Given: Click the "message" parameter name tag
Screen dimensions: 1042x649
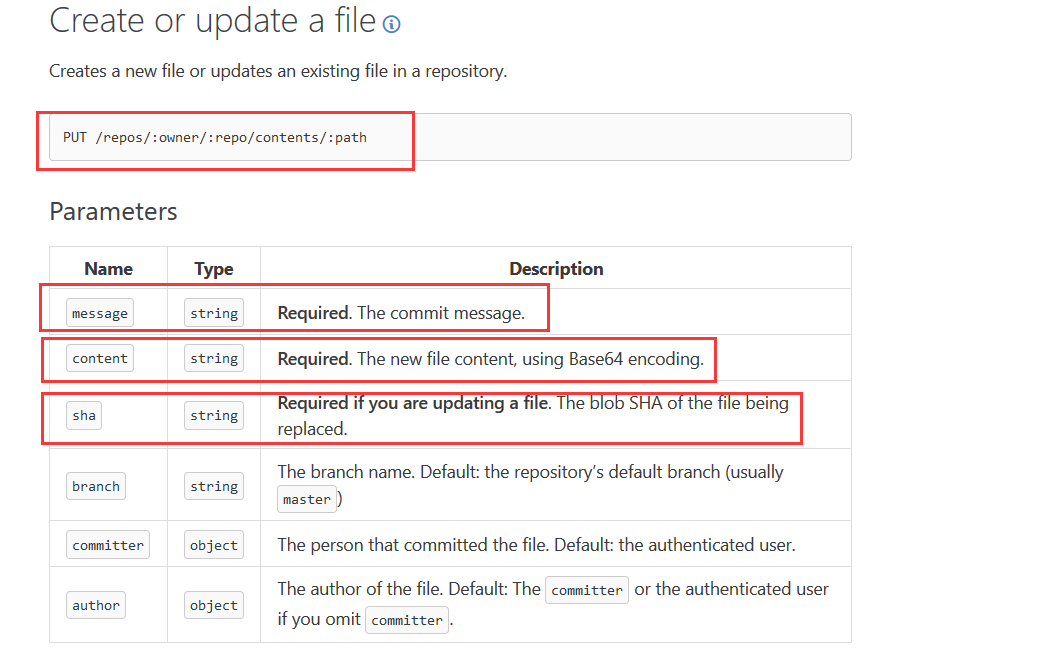Looking at the screenshot, I should (100, 313).
